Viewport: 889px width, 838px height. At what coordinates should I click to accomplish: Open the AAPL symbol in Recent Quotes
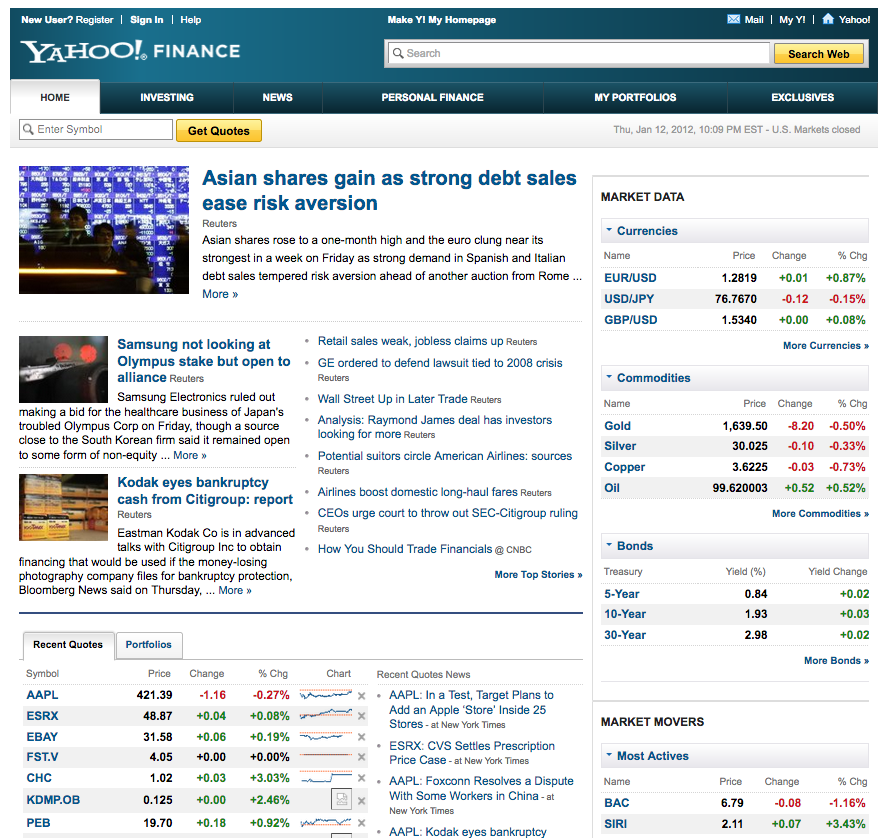pos(43,695)
